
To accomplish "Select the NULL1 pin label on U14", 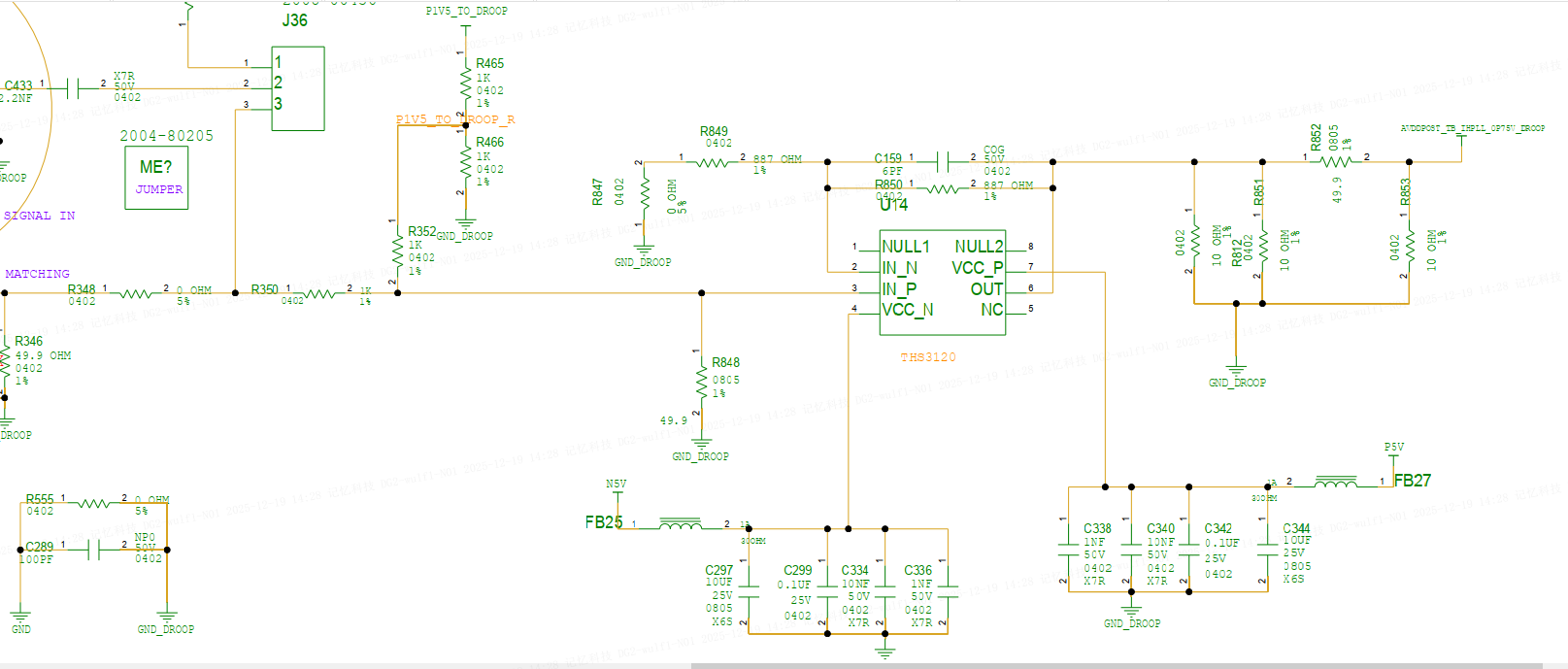I will [905, 247].
